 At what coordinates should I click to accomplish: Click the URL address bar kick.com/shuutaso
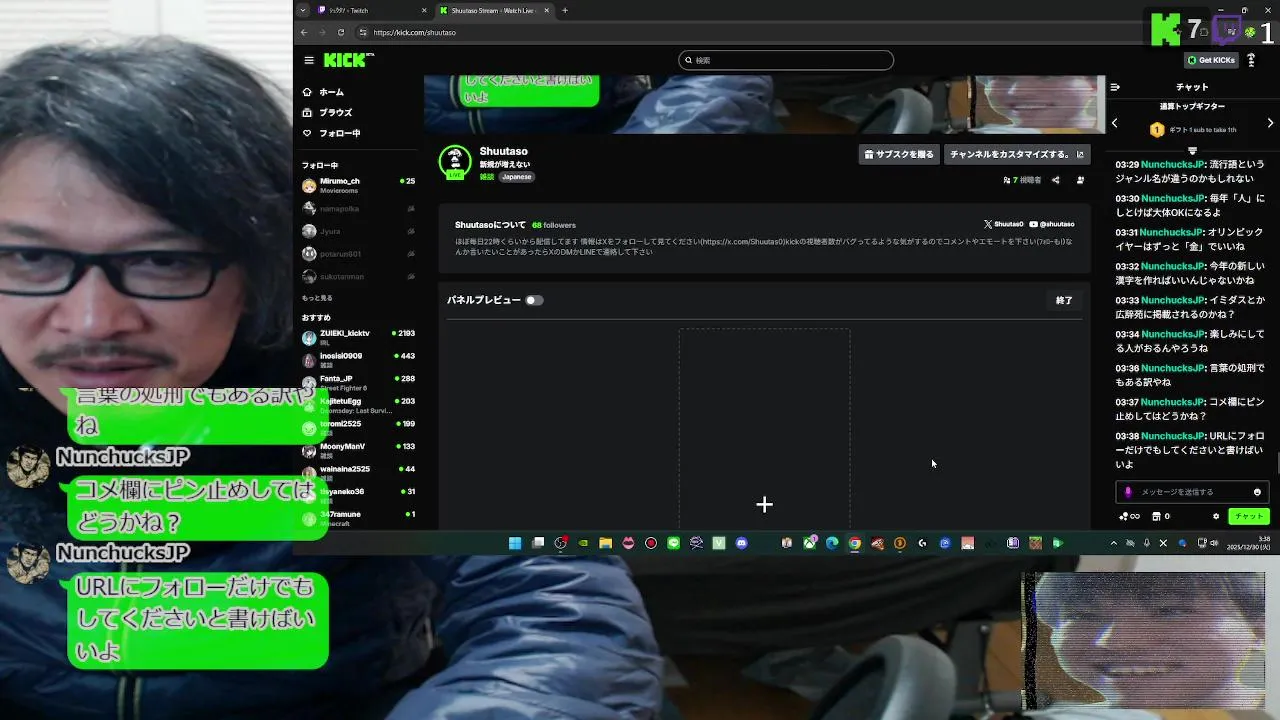pos(414,32)
